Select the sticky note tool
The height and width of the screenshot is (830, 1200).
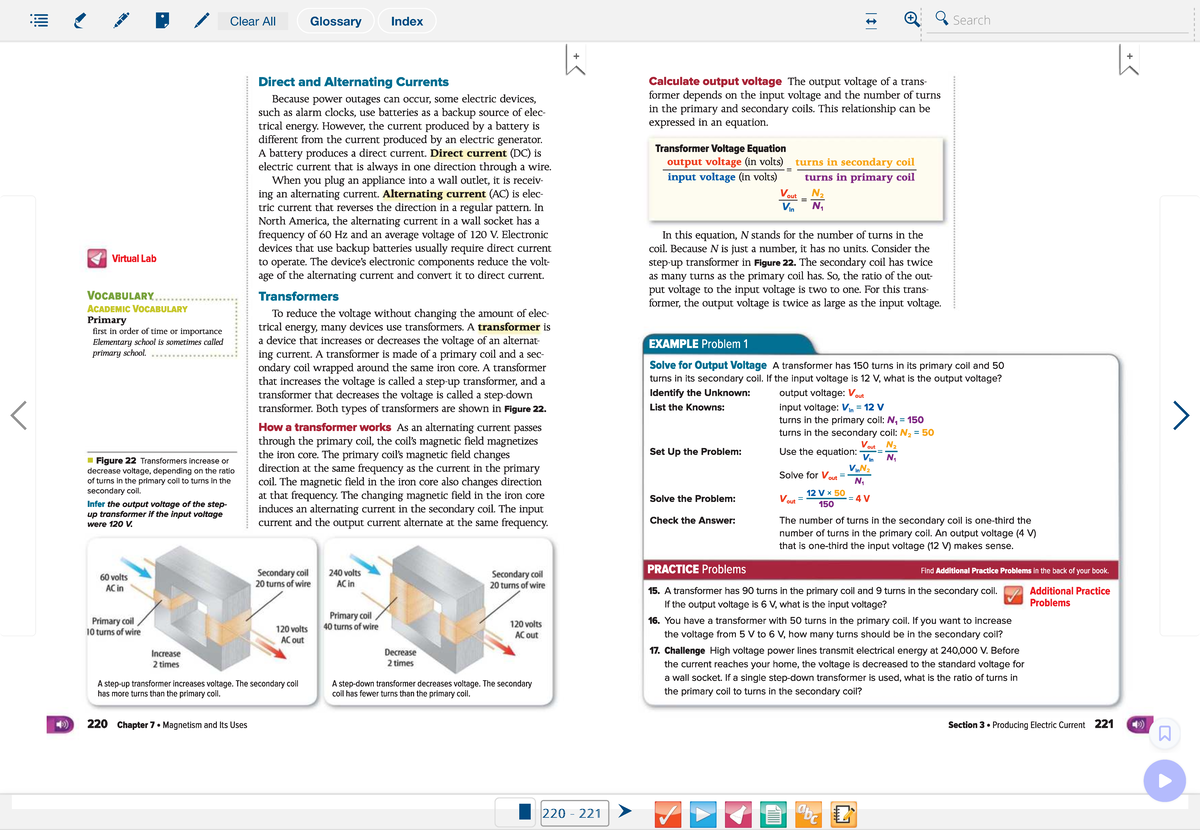162,20
